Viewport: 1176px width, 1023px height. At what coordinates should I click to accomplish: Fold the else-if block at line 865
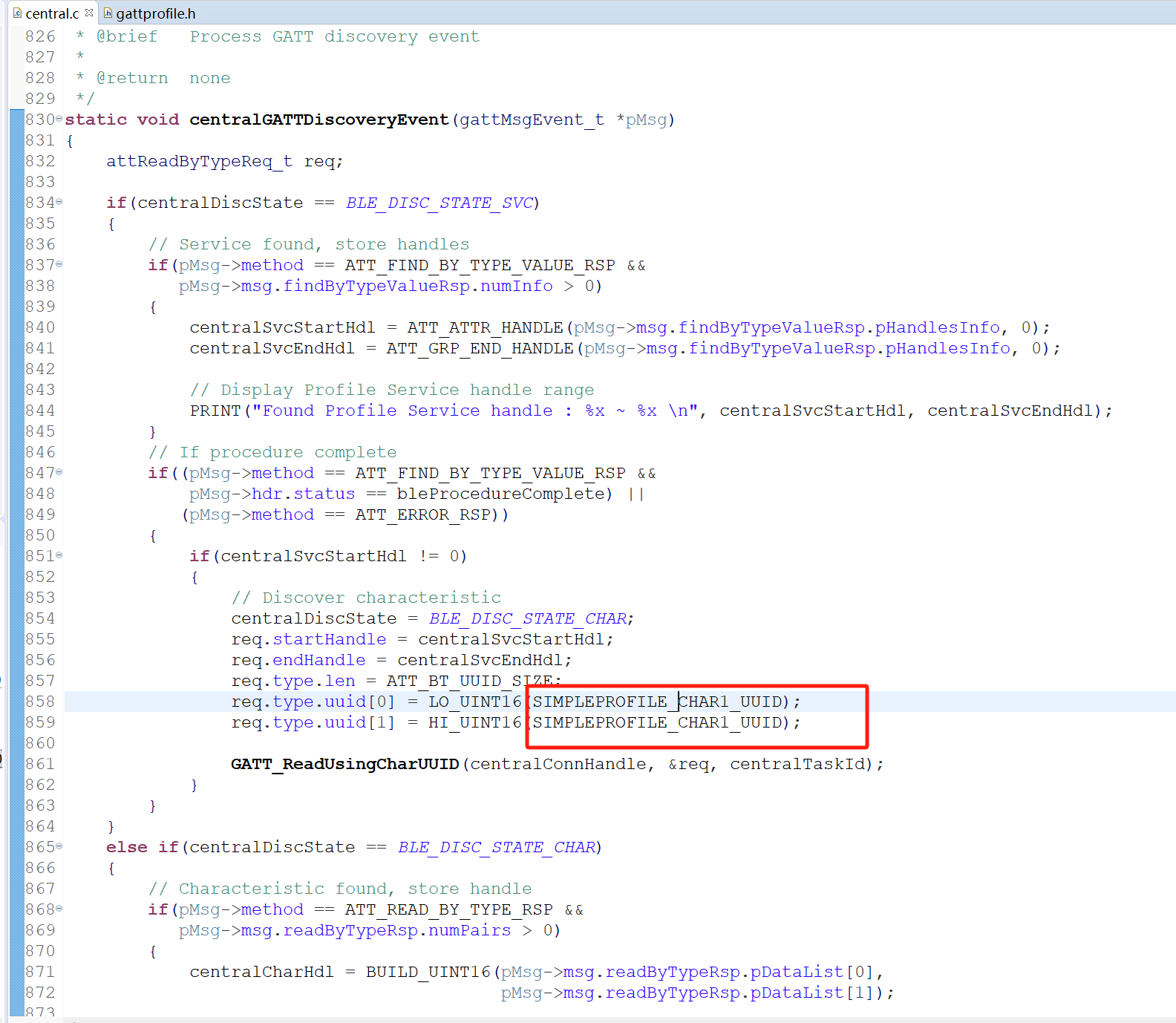coord(59,846)
